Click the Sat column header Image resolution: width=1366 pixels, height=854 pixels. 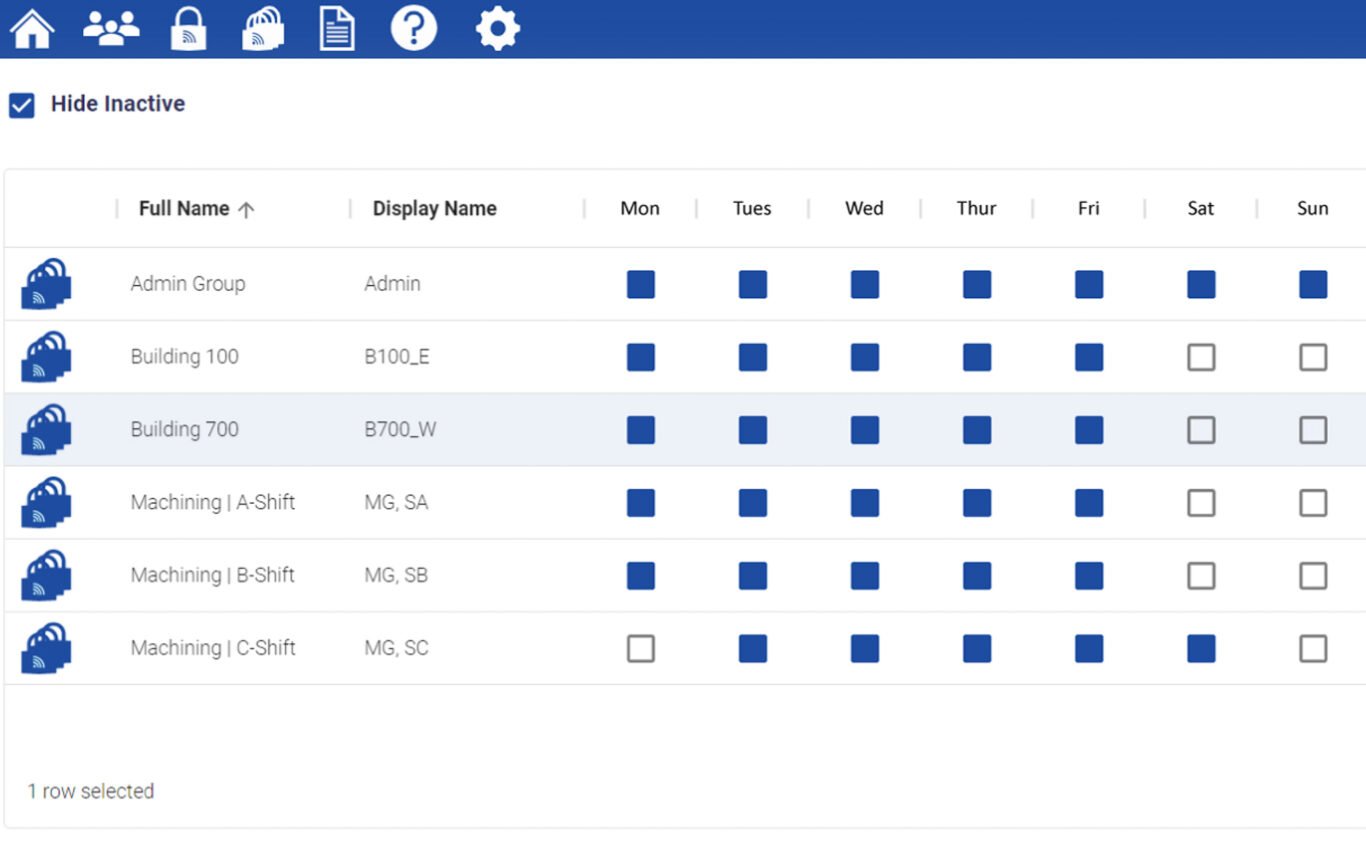1201,209
